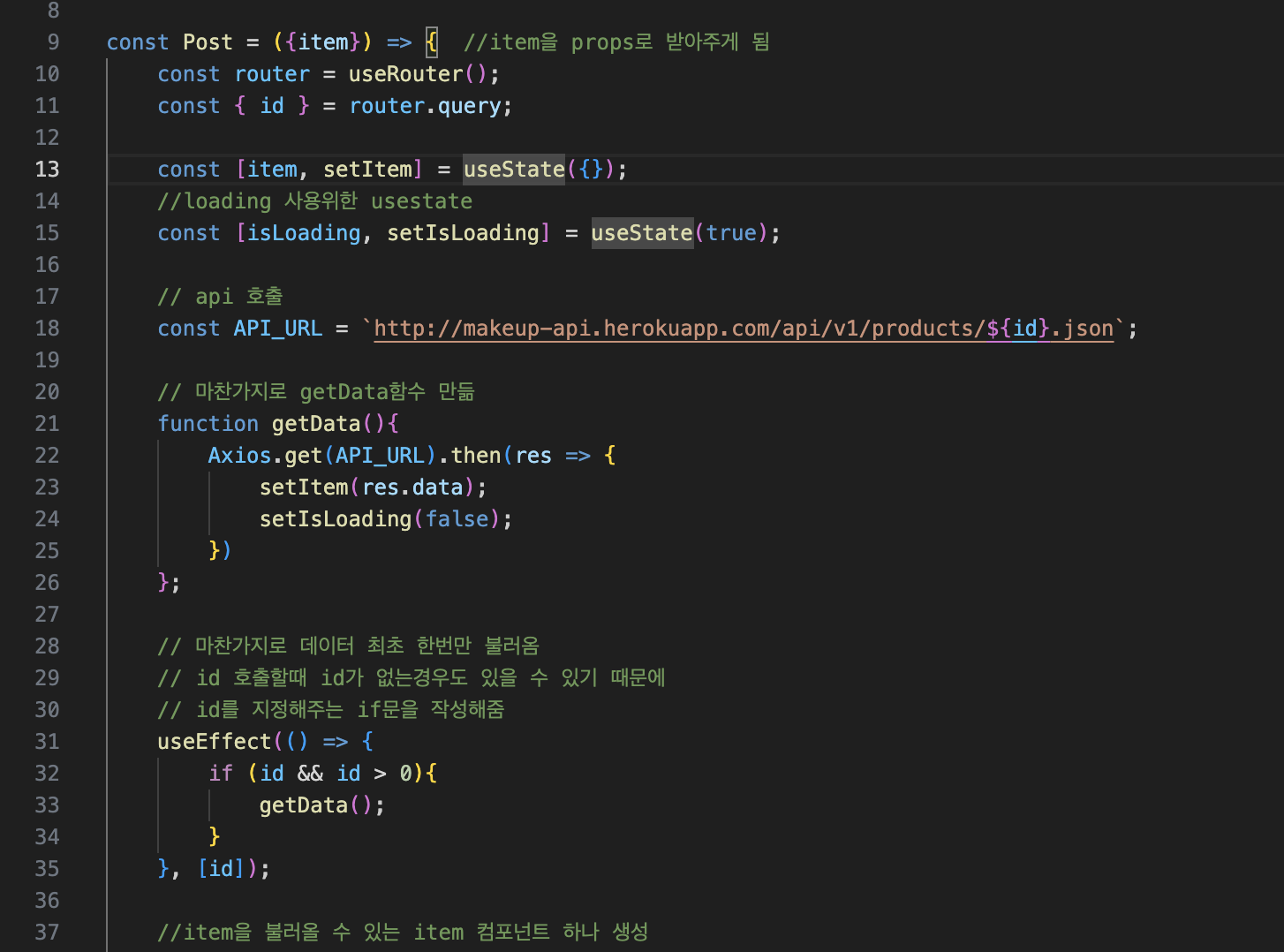Click comment '//loading 사용위한 usestate'
The width and height of the screenshot is (1284, 952).
(x=315, y=201)
